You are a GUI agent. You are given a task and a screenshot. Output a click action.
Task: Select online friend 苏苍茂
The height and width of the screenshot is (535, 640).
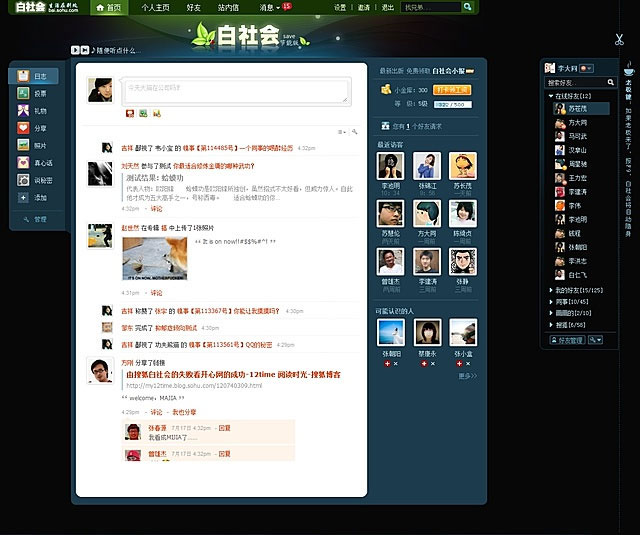[x=582, y=109]
